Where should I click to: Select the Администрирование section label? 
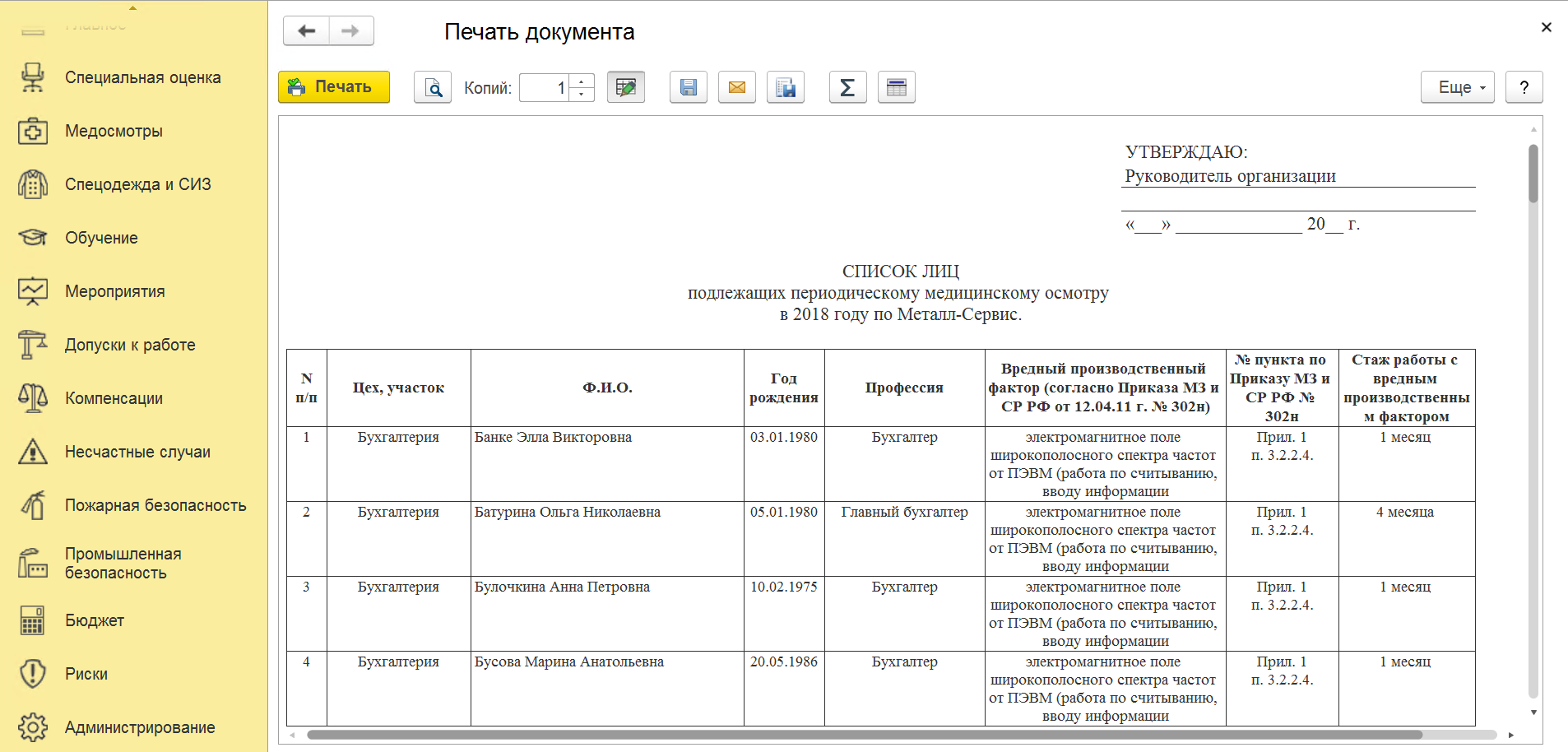tap(140, 727)
